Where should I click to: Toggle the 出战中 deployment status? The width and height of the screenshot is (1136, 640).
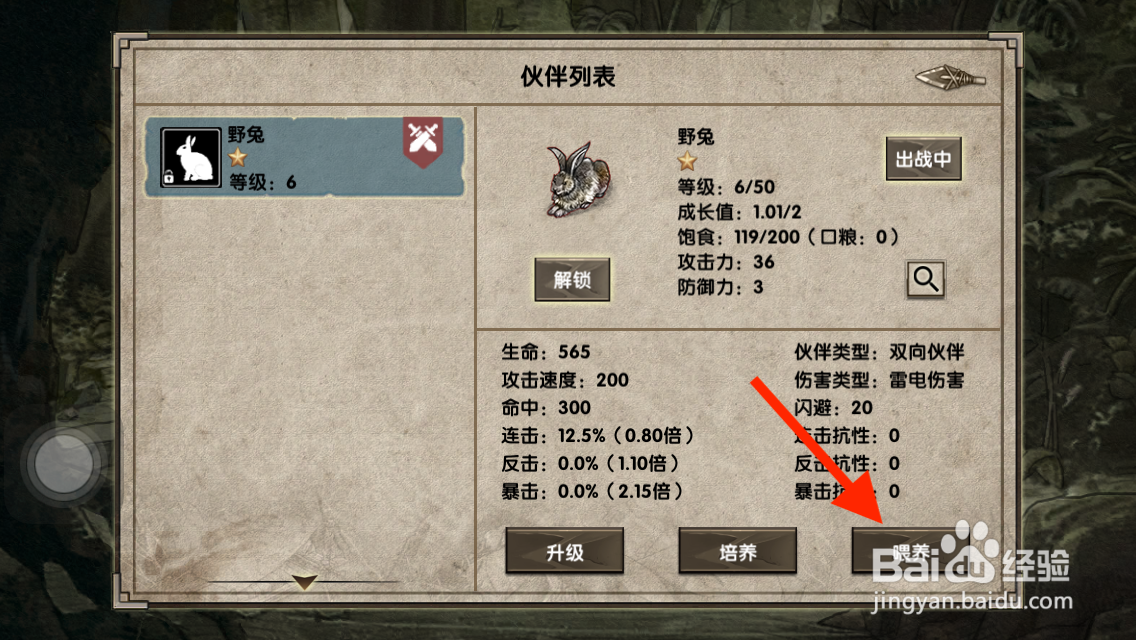923,159
